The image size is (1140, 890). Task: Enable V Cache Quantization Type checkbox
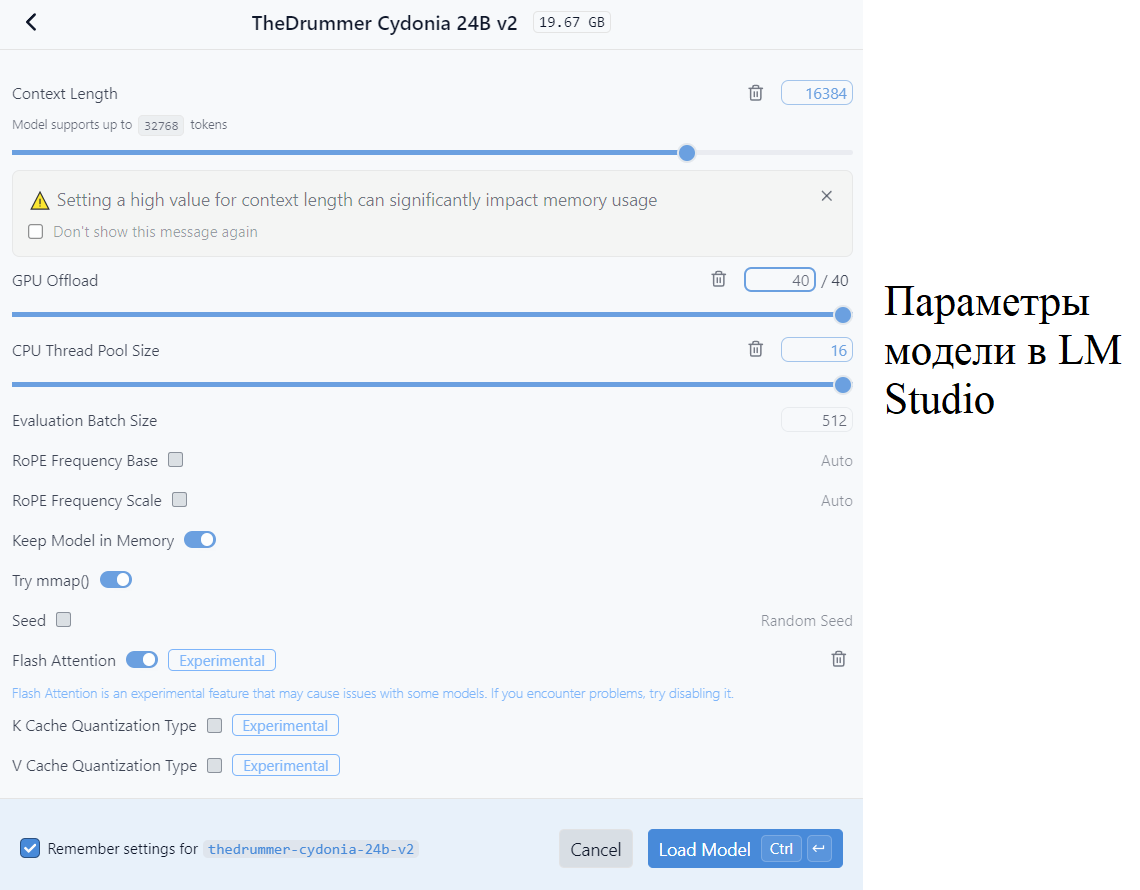(x=214, y=765)
